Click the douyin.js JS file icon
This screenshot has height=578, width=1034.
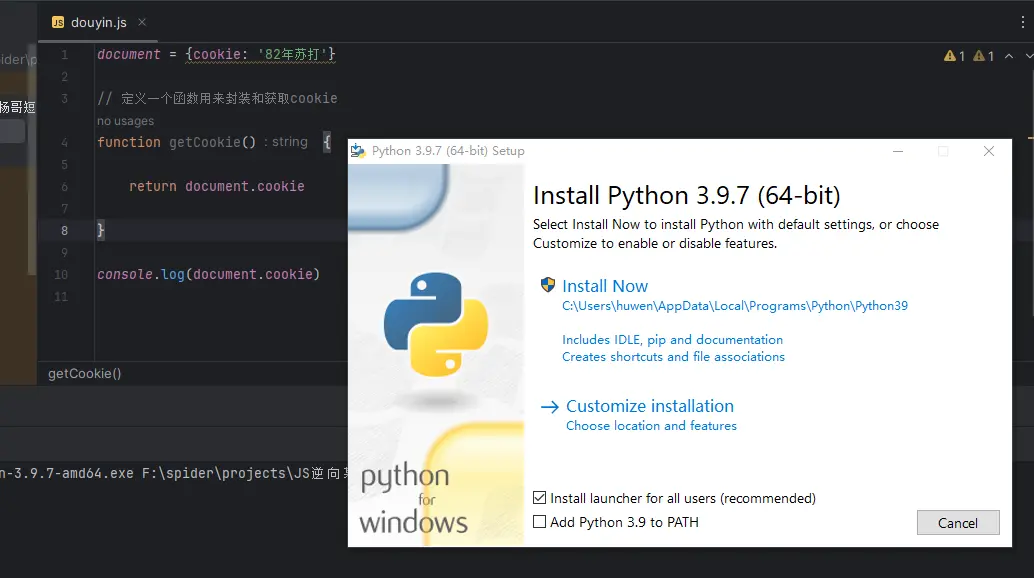point(58,22)
